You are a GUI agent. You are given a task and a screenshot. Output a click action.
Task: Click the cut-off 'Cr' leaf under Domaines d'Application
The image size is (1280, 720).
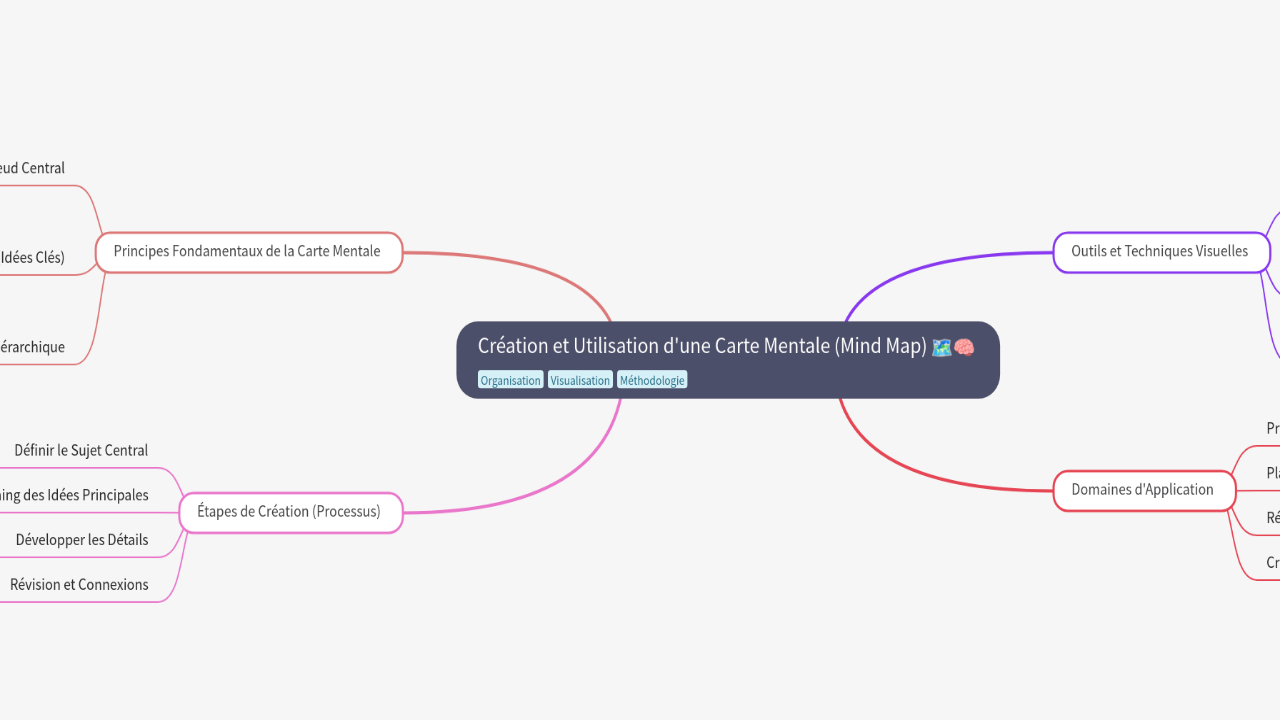[x=1272, y=563]
